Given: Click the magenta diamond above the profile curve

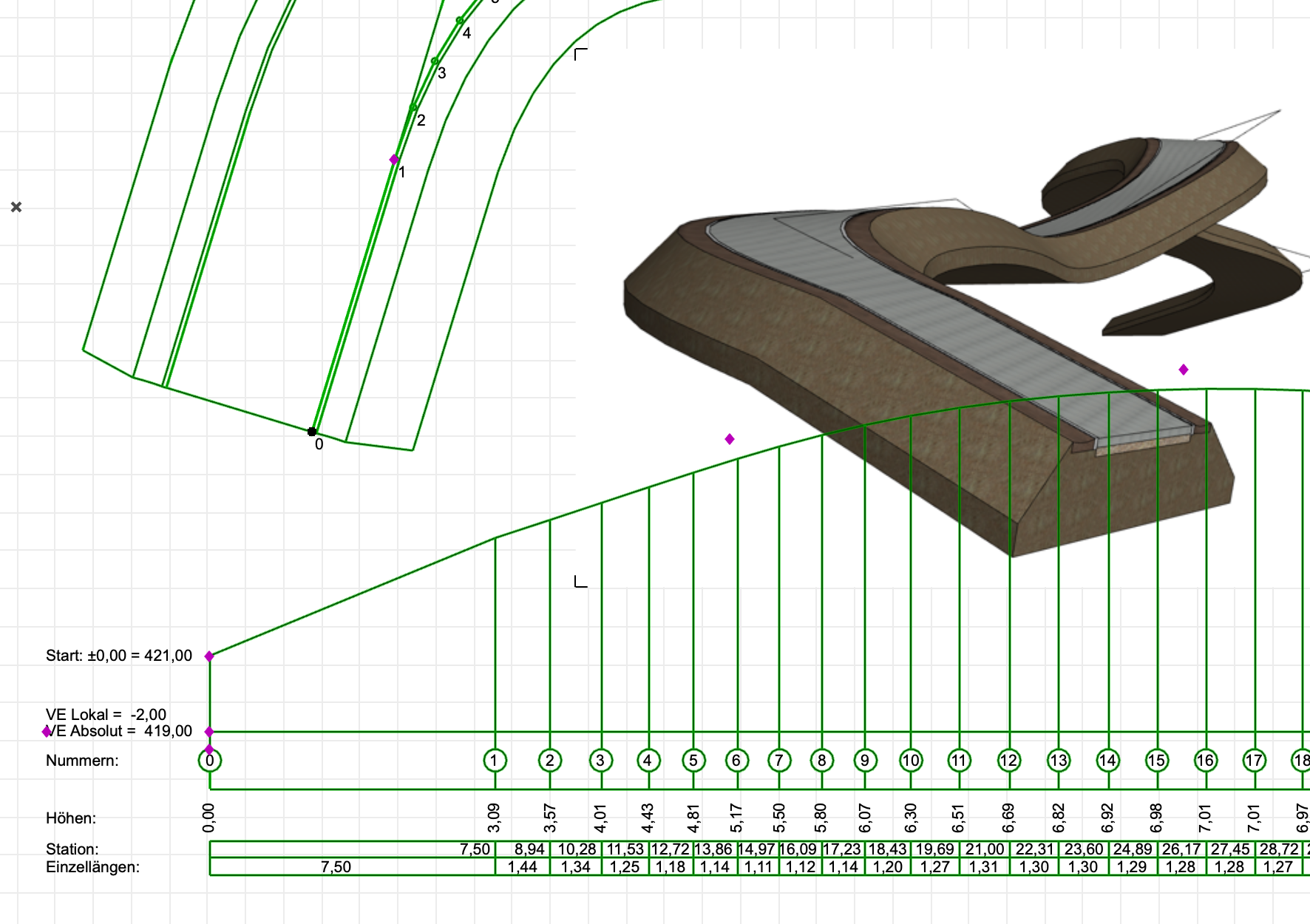Looking at the screenshot, I should (729, 438).
